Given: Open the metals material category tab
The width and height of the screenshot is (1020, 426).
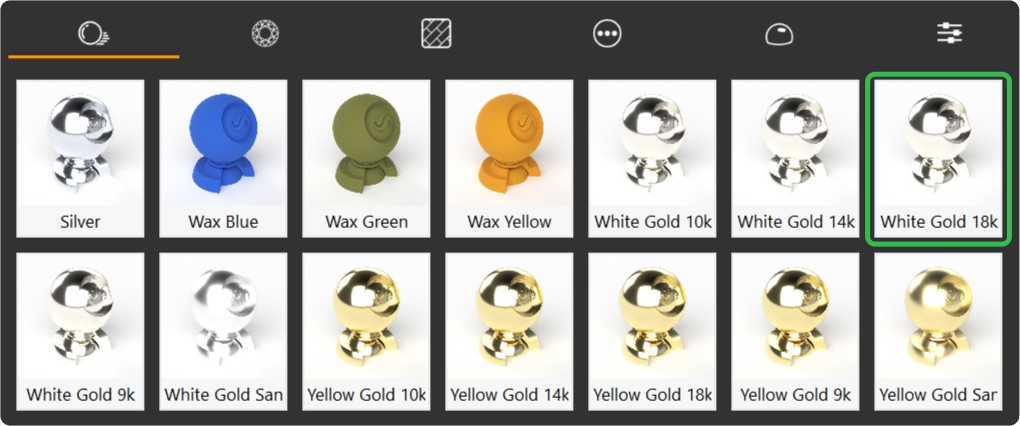Looking at the screenshot, I should (93, 33).
